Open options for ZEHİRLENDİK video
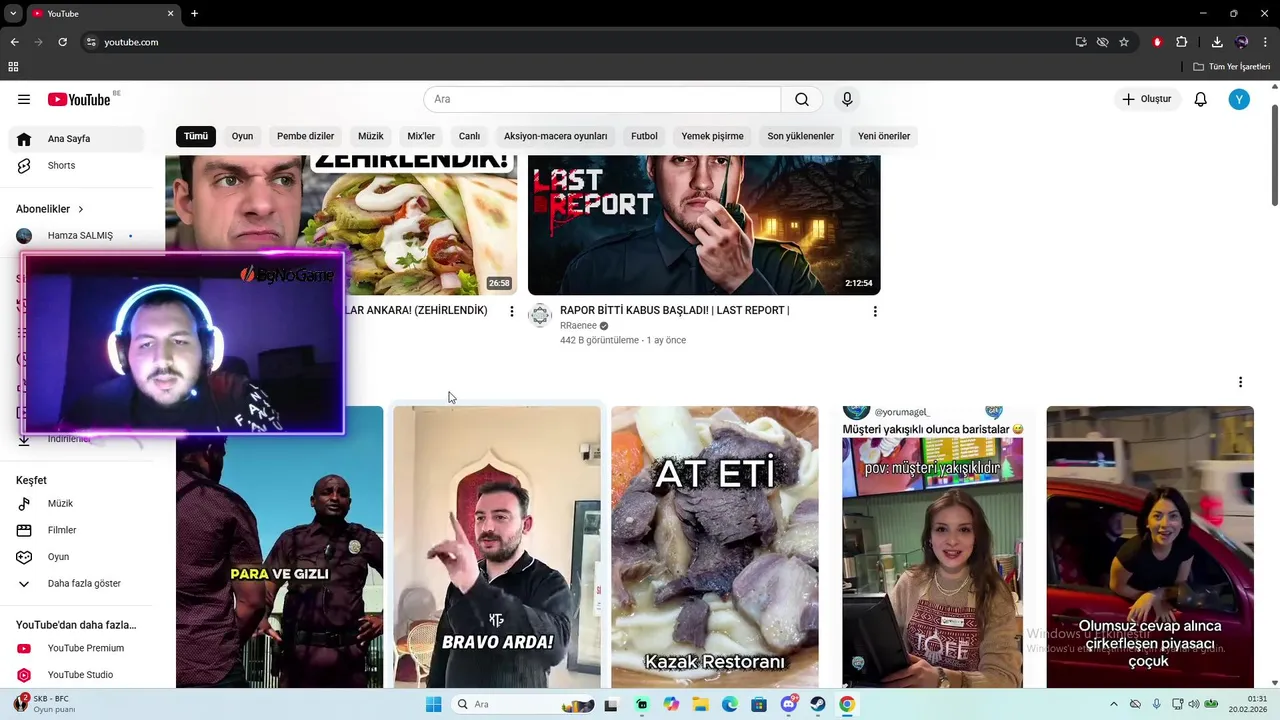Image resolution: width=1280 pixels, height=720 pixels. pyautogui.click(x=512, y=311)
